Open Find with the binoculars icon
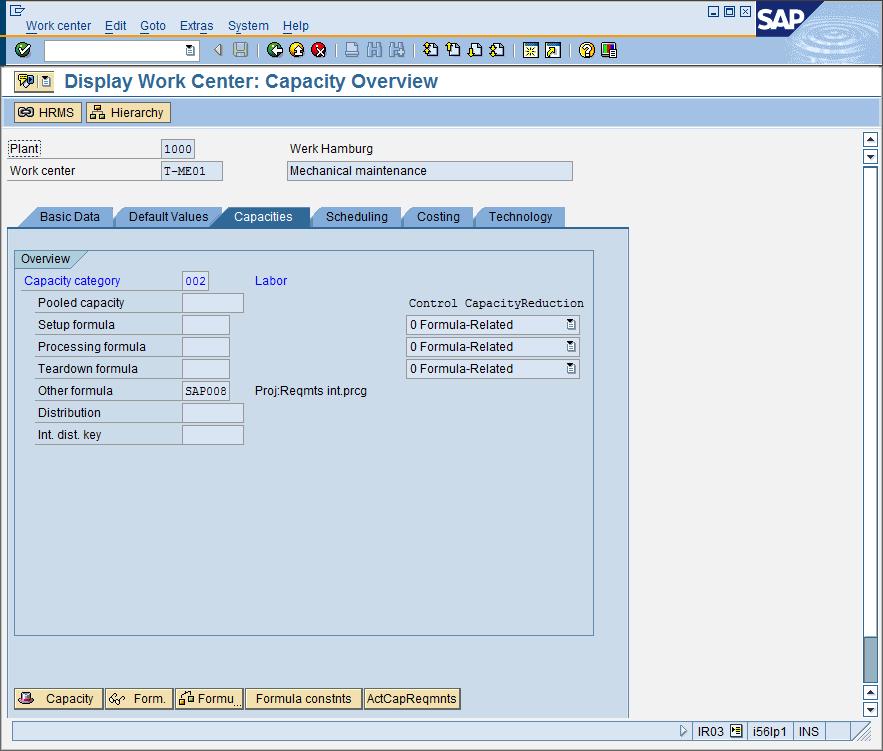883x751 pixels. 374,50
